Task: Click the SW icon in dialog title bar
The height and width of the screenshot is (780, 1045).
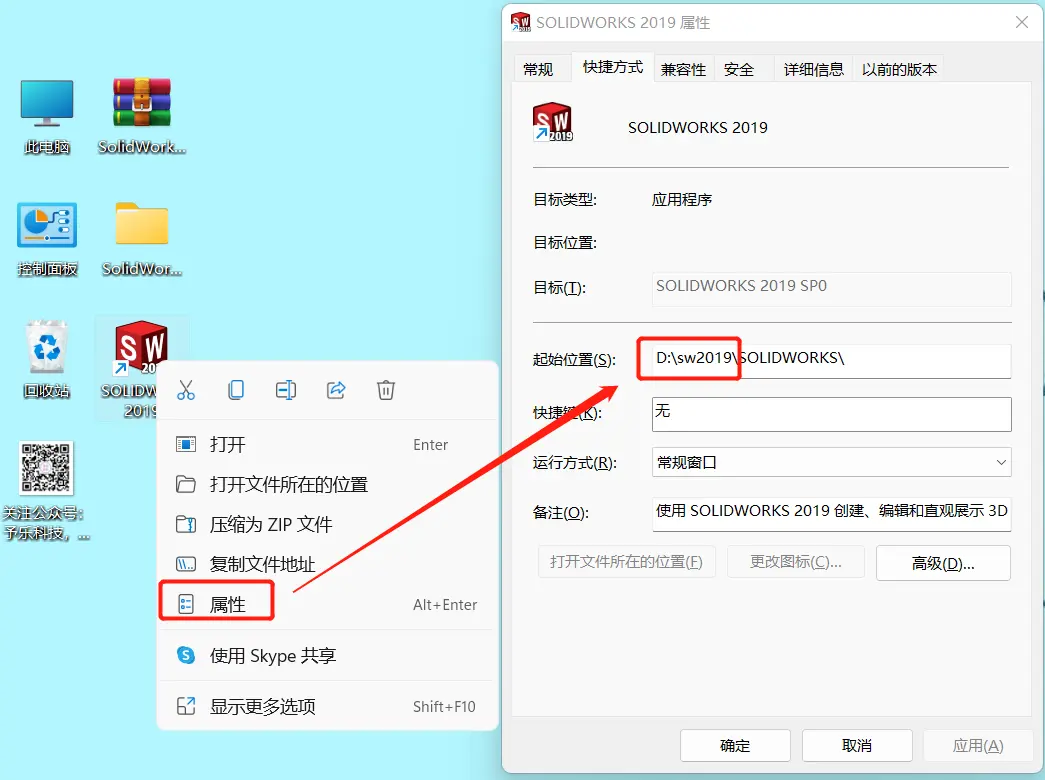Action: 521,22
